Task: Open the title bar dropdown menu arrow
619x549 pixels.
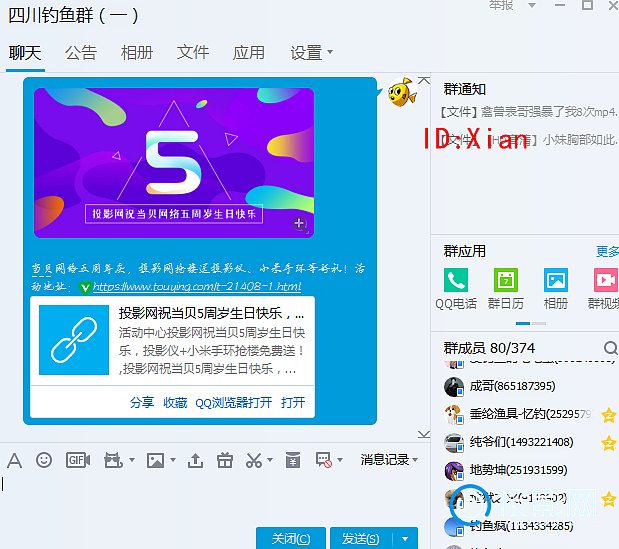Action: point(532,6)
